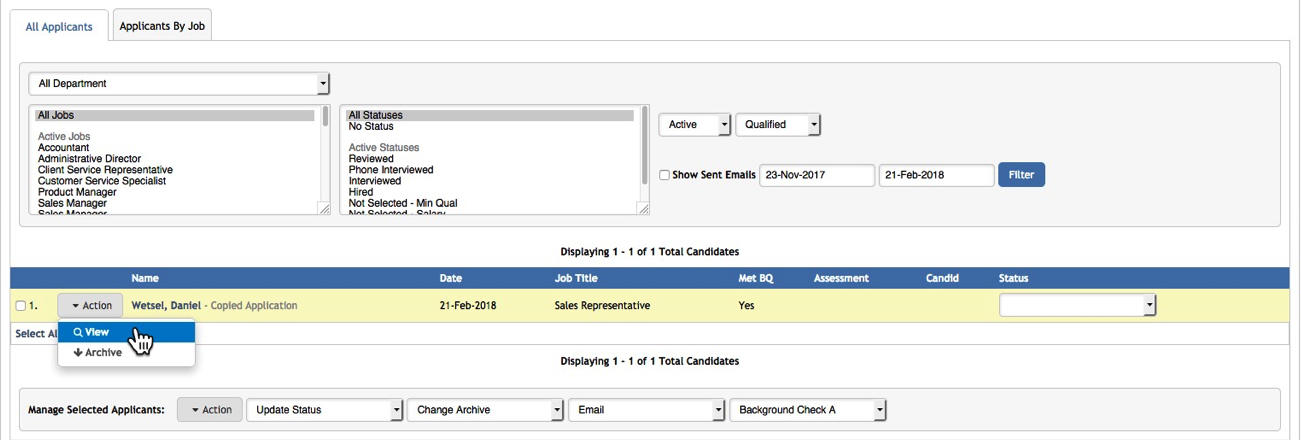Expand the Background Check A dropdown

click(807, 410)
